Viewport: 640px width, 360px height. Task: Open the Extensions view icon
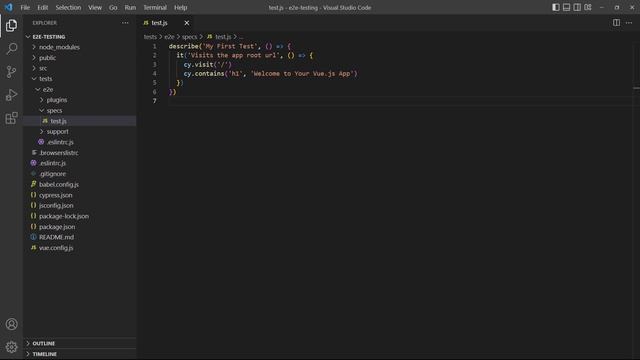[x=11, y=118]
